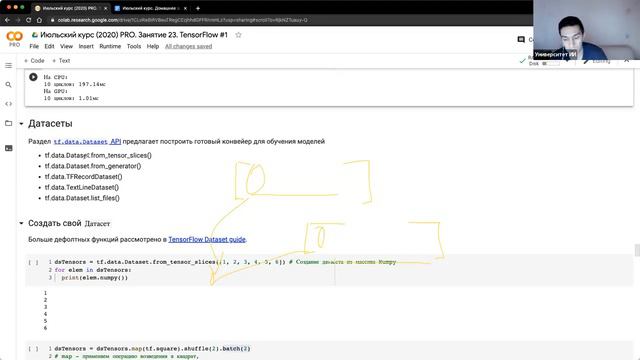Click the All changes saved link
This screenshot has height=360, width=640.
(189, 47)
